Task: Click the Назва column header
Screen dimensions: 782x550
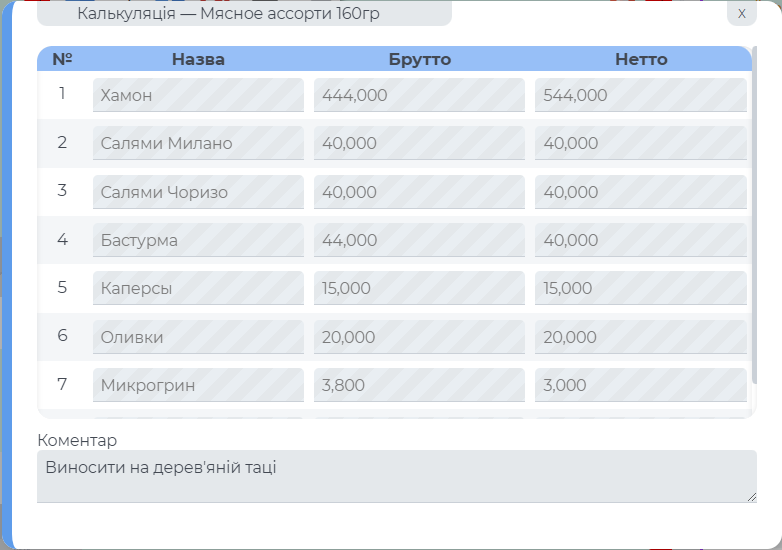Action: click(198, 59)
